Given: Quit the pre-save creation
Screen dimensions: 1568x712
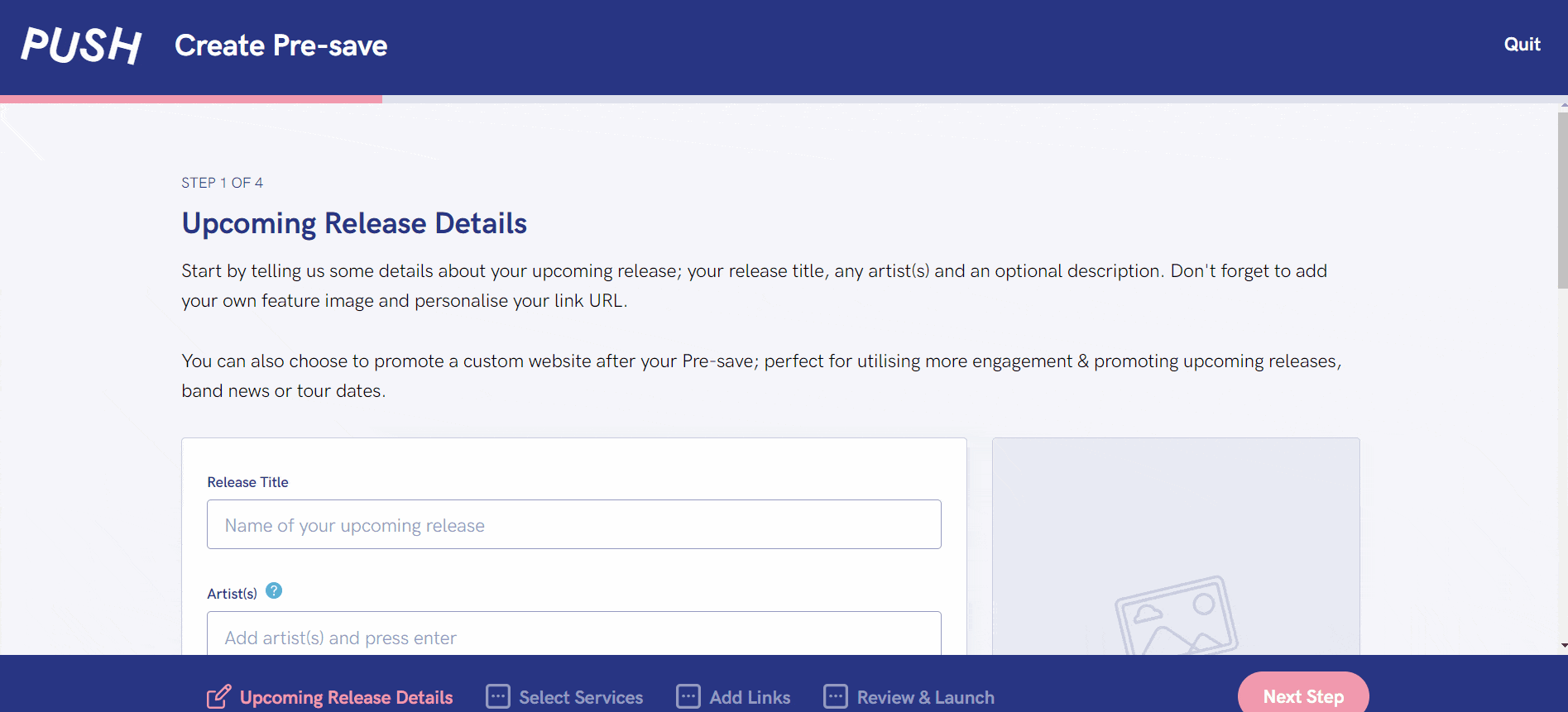Looking at the screenshot, I should click(x=1522, y=45).
